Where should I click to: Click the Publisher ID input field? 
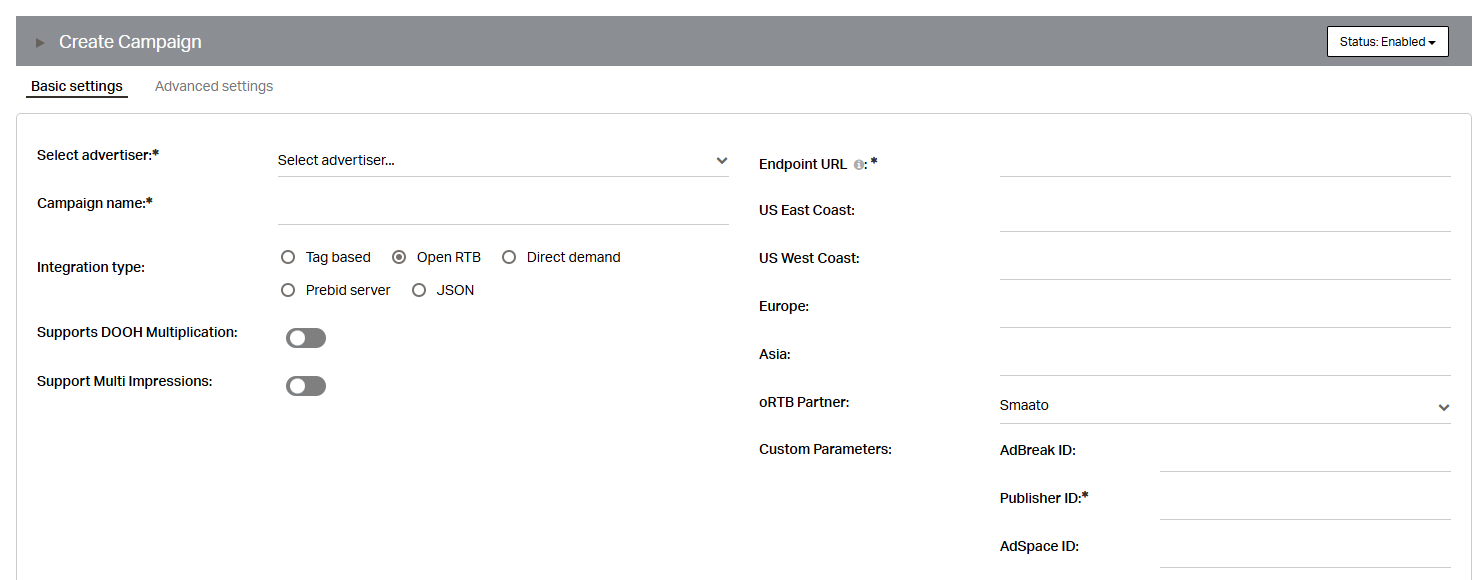point(1305,503)
